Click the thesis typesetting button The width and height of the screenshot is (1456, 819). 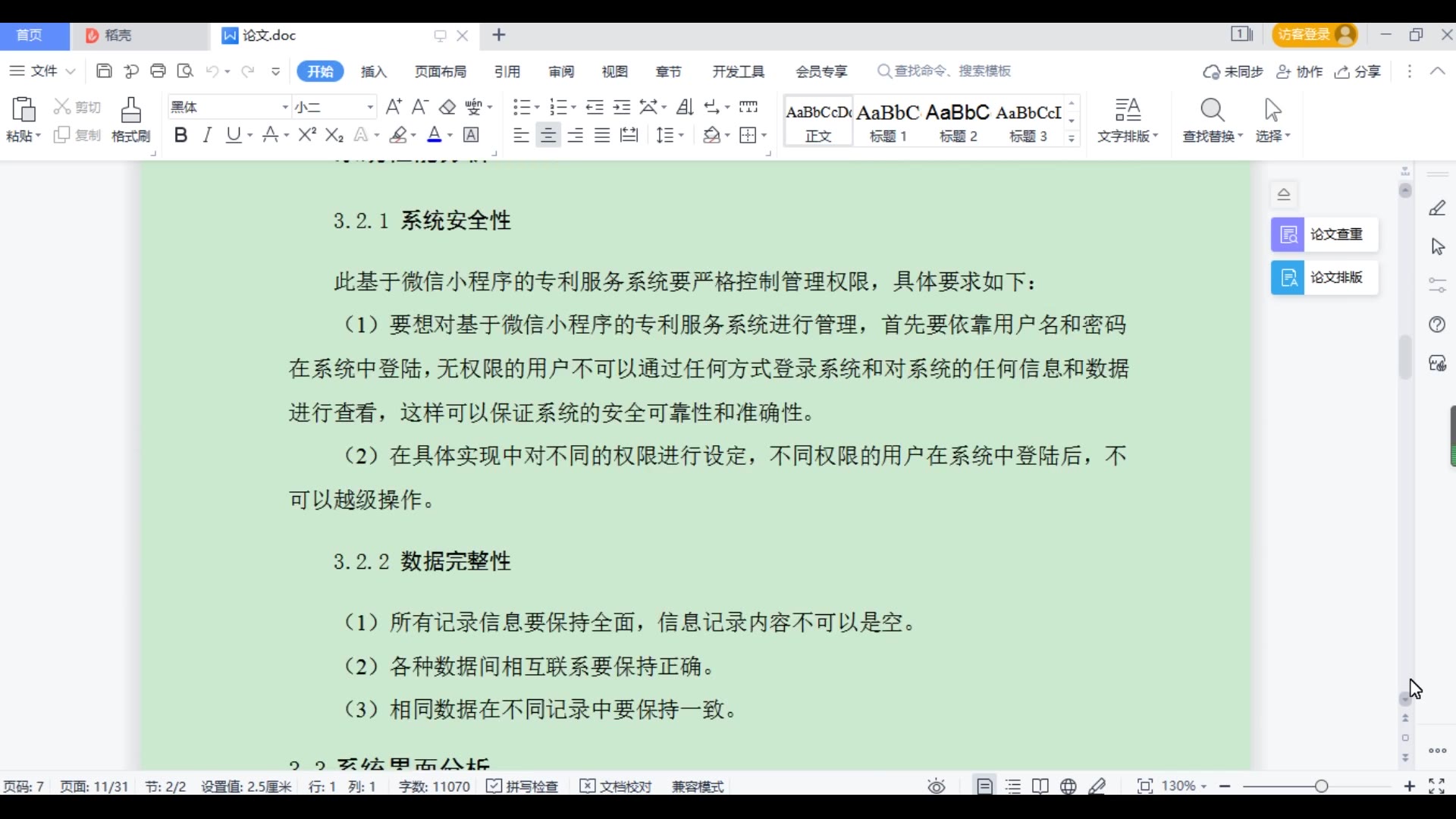coord(1324,278)
